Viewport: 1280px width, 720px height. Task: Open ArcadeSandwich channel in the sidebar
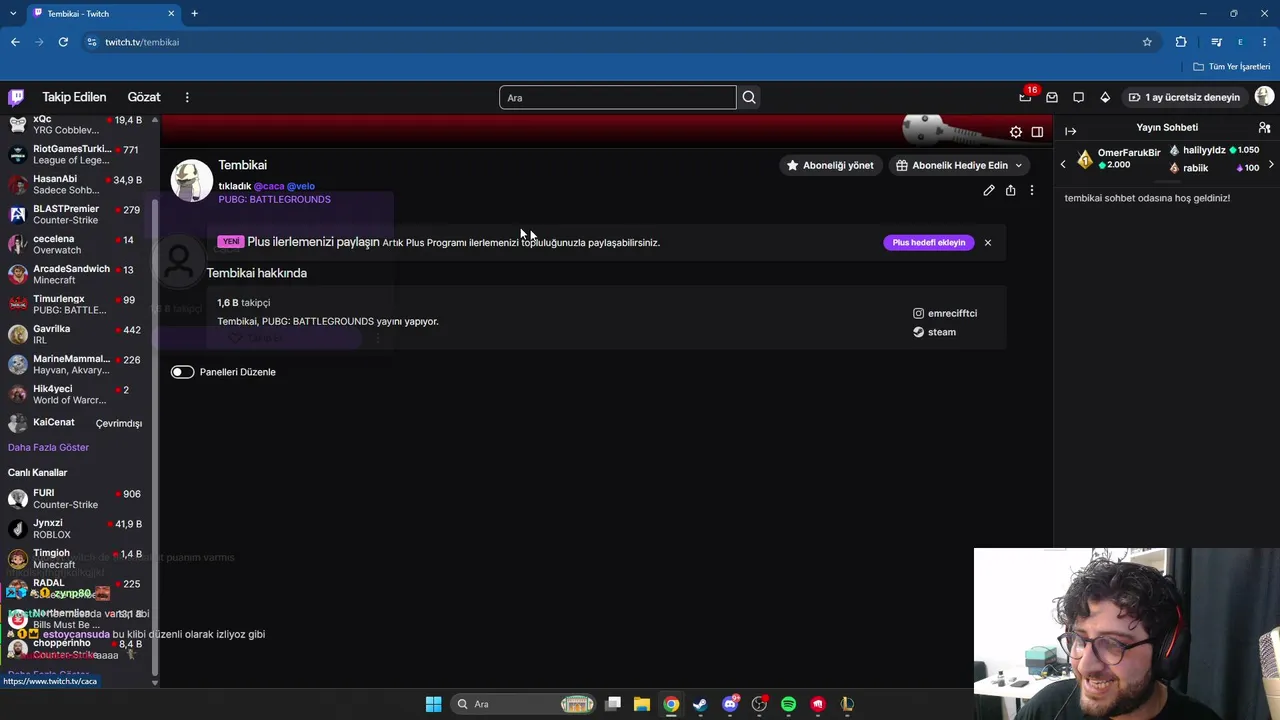pos(78,275)
